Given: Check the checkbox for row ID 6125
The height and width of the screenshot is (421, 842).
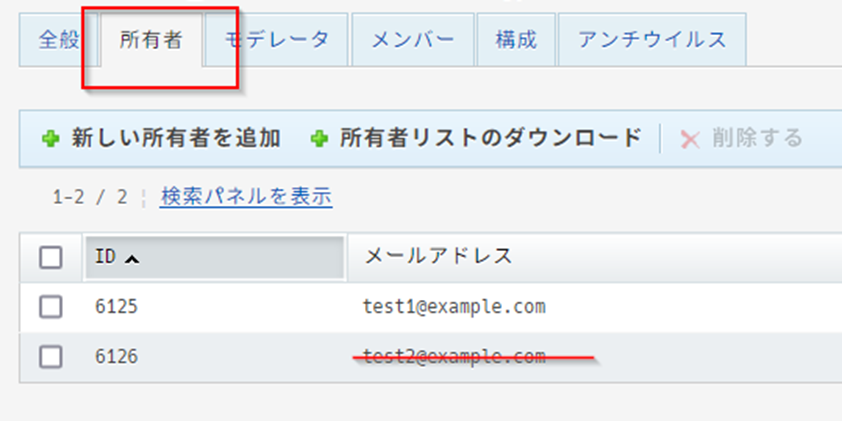Looking at the screenshot, I should click(x=51, y=307).
